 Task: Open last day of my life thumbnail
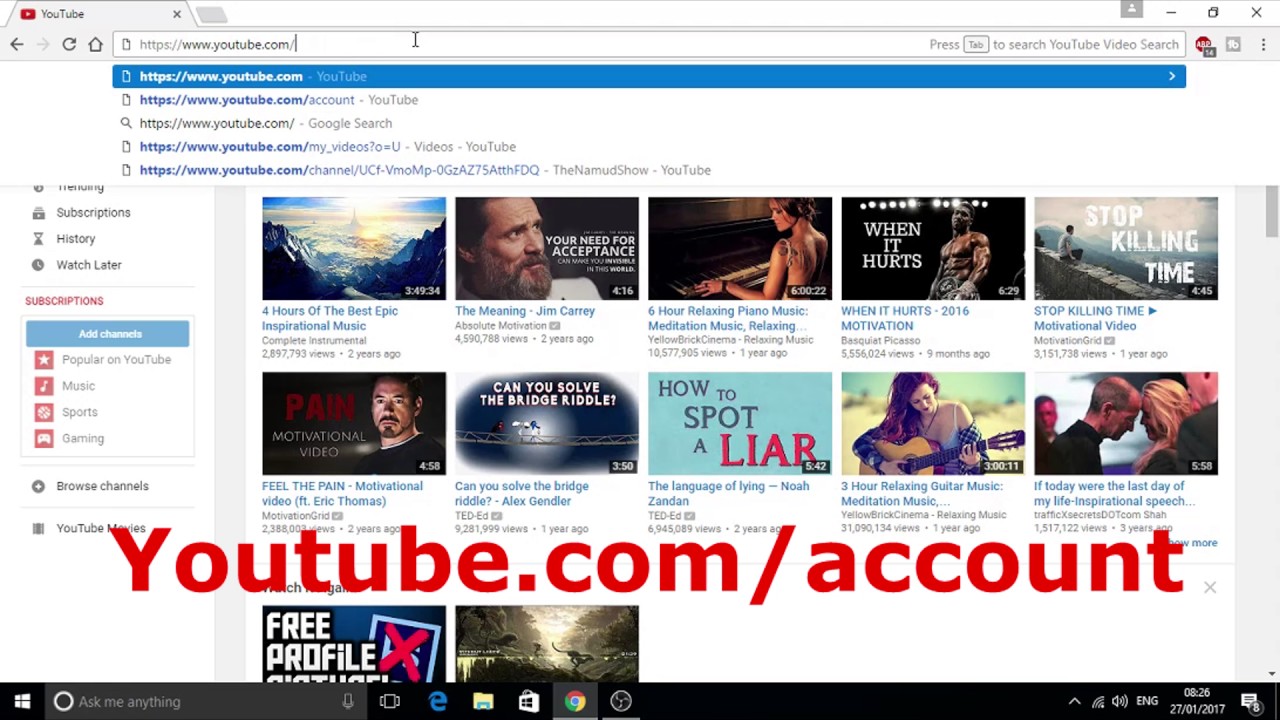click(x=1126, y=424)
